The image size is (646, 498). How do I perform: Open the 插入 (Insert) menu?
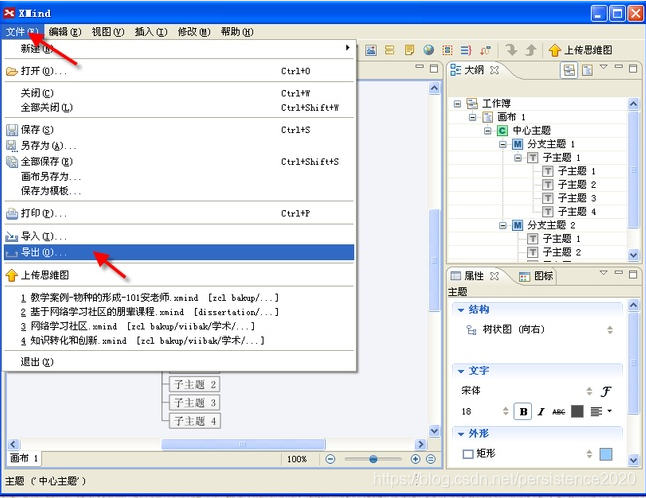(151, 32)
